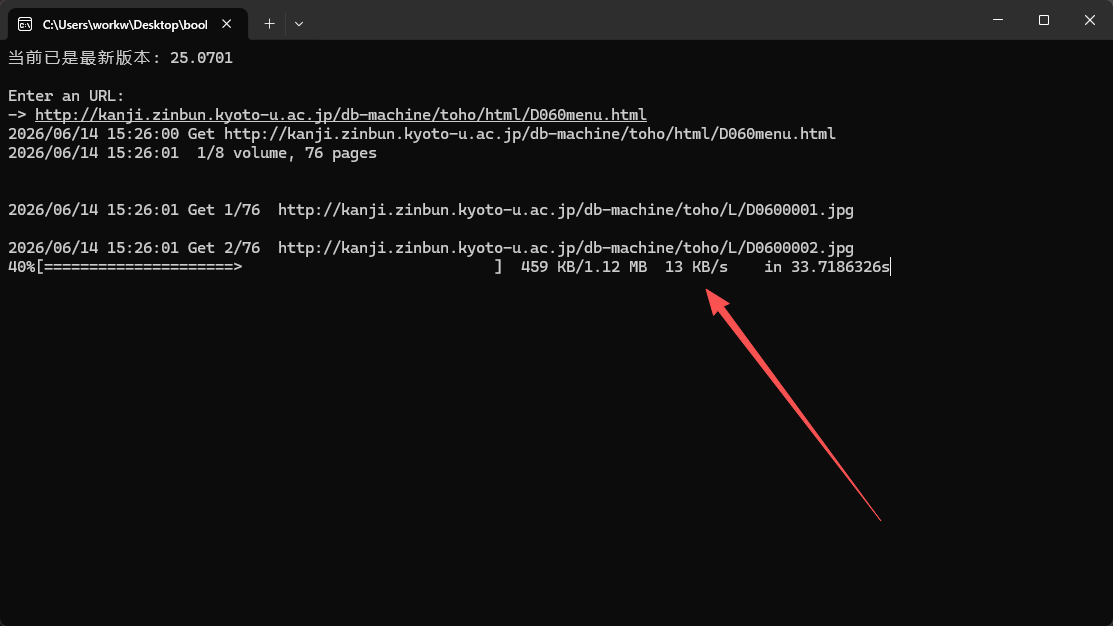
Task: Click the '13 KB/s' speed value
Action: [696, 267]
